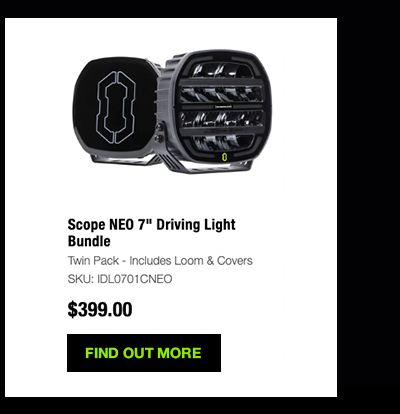Click the outlined logo on the black cover
Image resolution: width=400 pixels, height=414 pixels.
116,107
